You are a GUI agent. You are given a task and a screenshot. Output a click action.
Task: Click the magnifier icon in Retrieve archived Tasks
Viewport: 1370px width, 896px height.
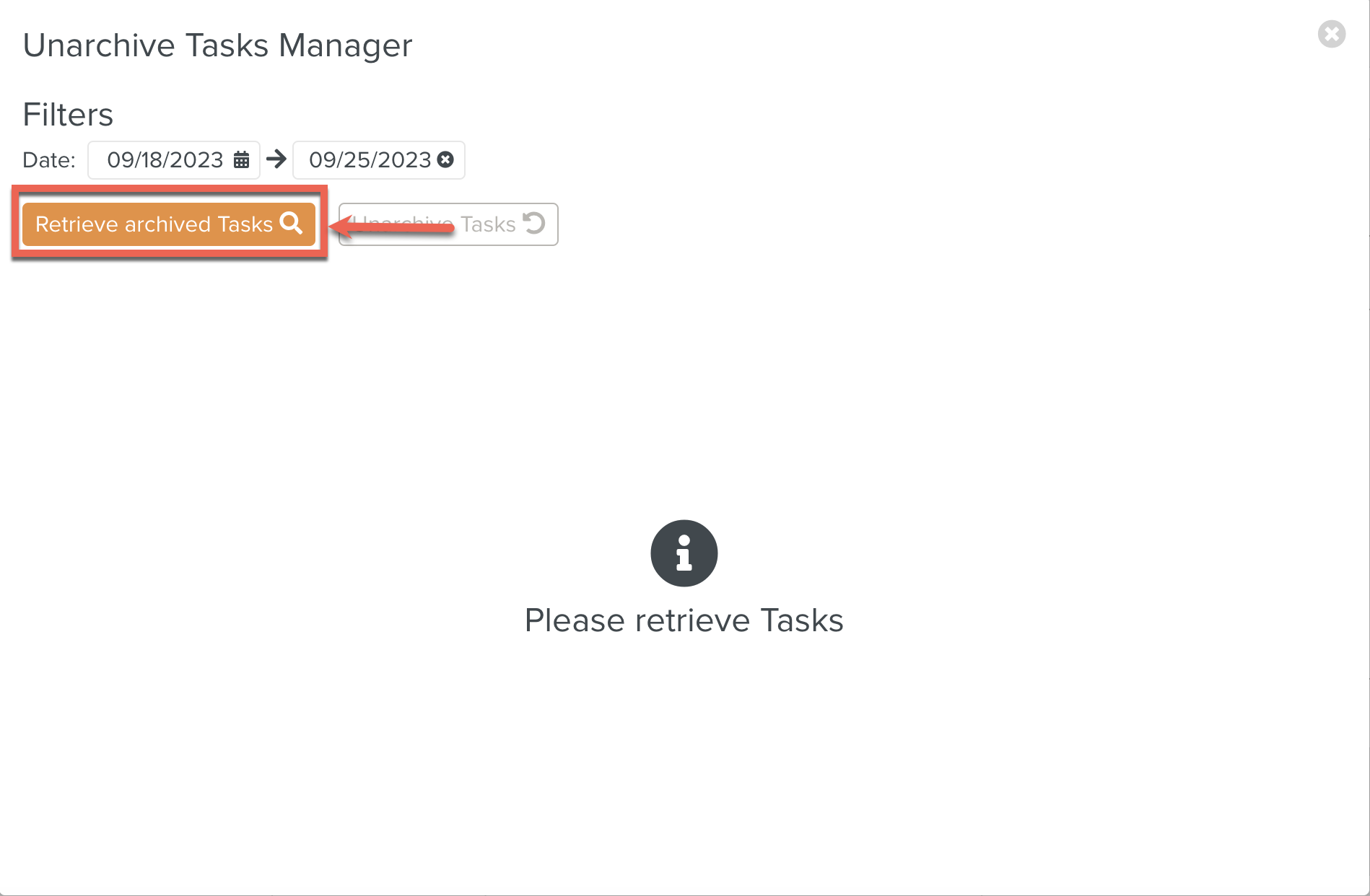[292, 224]
